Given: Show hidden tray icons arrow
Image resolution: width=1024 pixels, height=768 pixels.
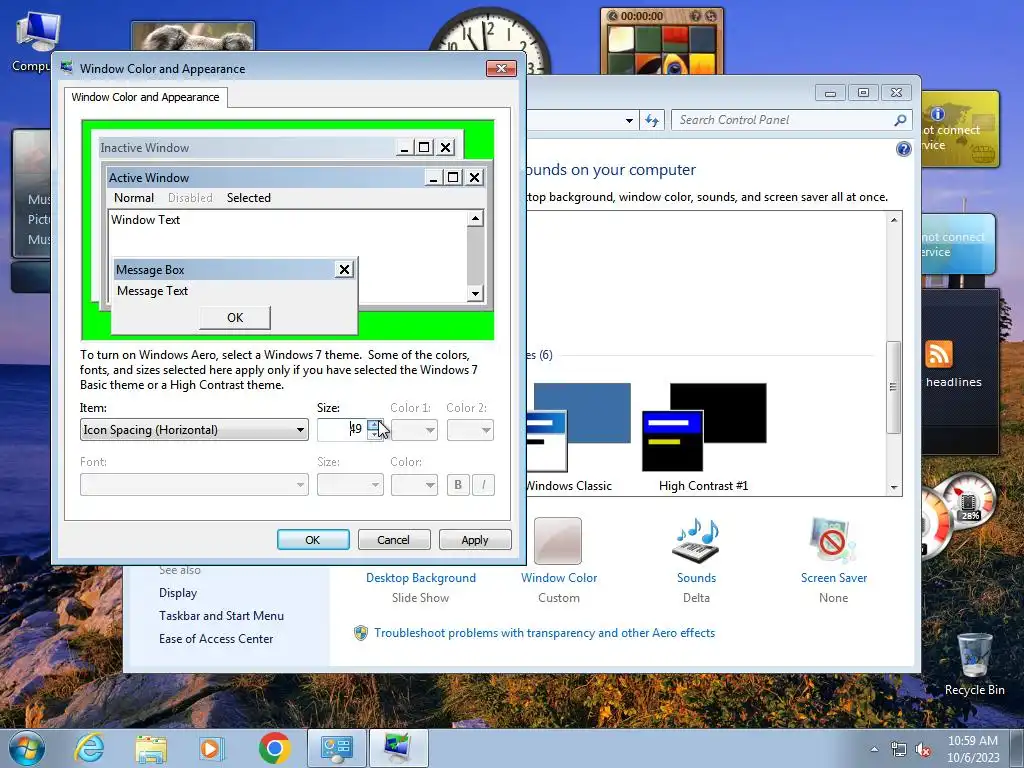Looking at the screenshot, I should tap(874, 749).
